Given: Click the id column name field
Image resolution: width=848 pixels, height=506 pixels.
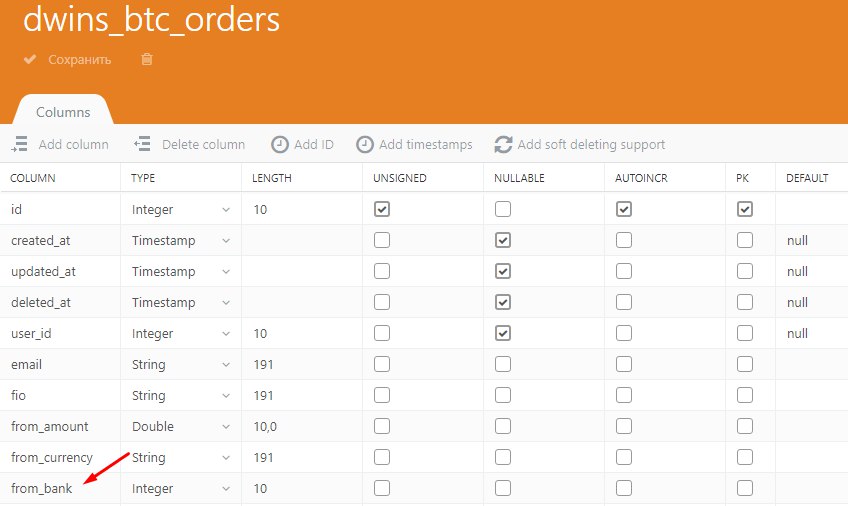Looking at the screenshot, I should pos(60,210).
